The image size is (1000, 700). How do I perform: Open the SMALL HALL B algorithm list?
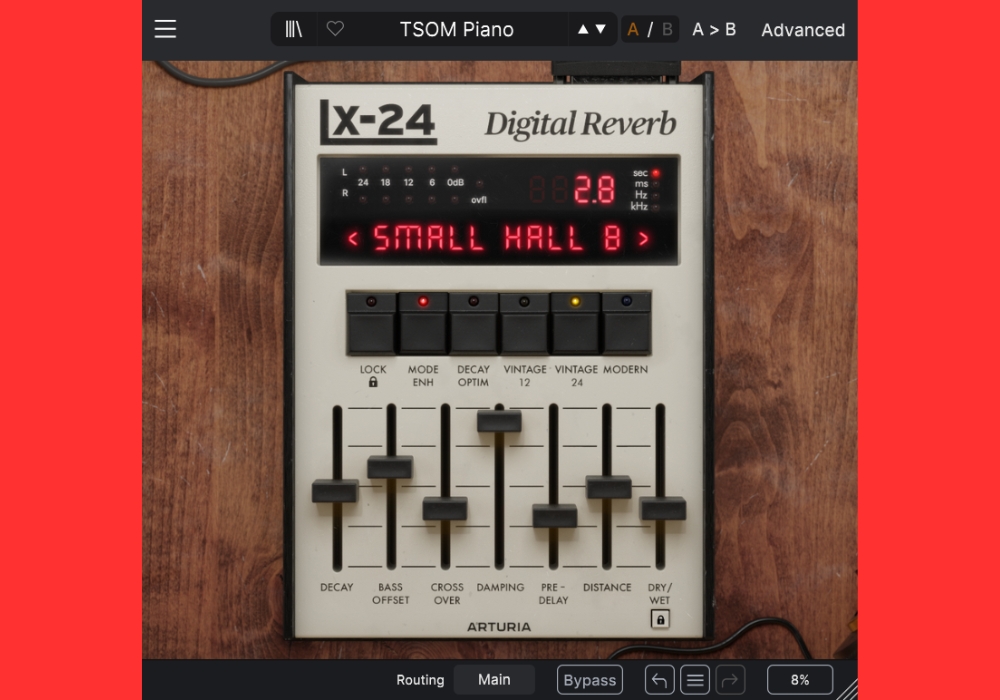coord(497,238)
